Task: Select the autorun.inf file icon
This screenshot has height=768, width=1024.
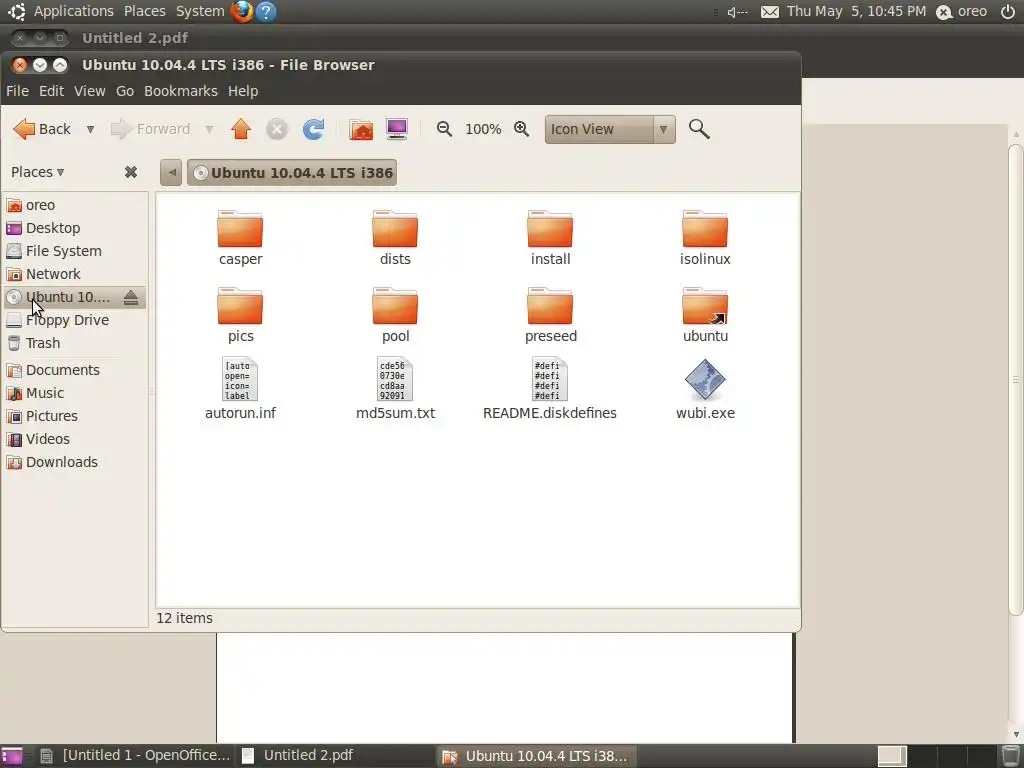Action: [240, 379]
